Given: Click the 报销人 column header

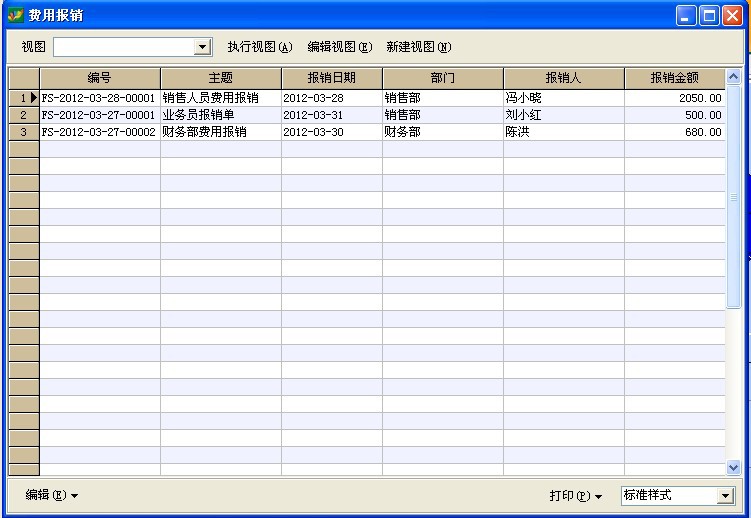Looking at the screenshot, I should [x=563, y=78].
